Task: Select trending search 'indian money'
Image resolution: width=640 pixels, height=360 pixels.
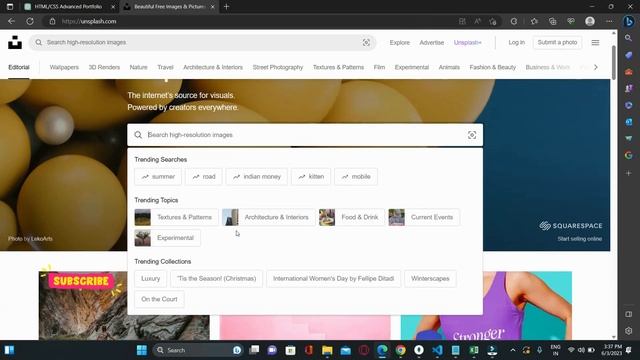Action: pos(257,177)
